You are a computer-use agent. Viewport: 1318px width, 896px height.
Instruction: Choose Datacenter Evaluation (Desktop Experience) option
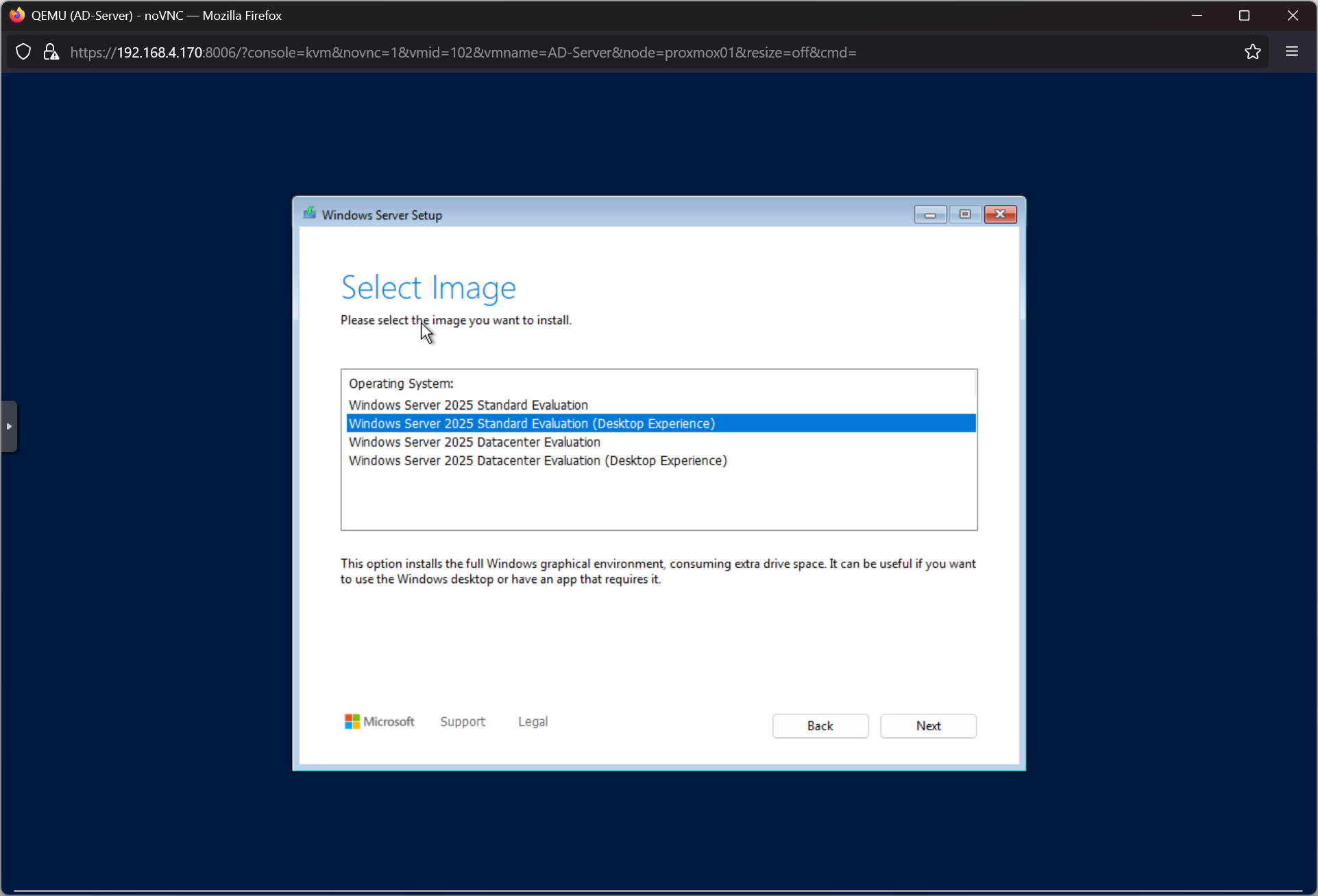pos(537,460)
